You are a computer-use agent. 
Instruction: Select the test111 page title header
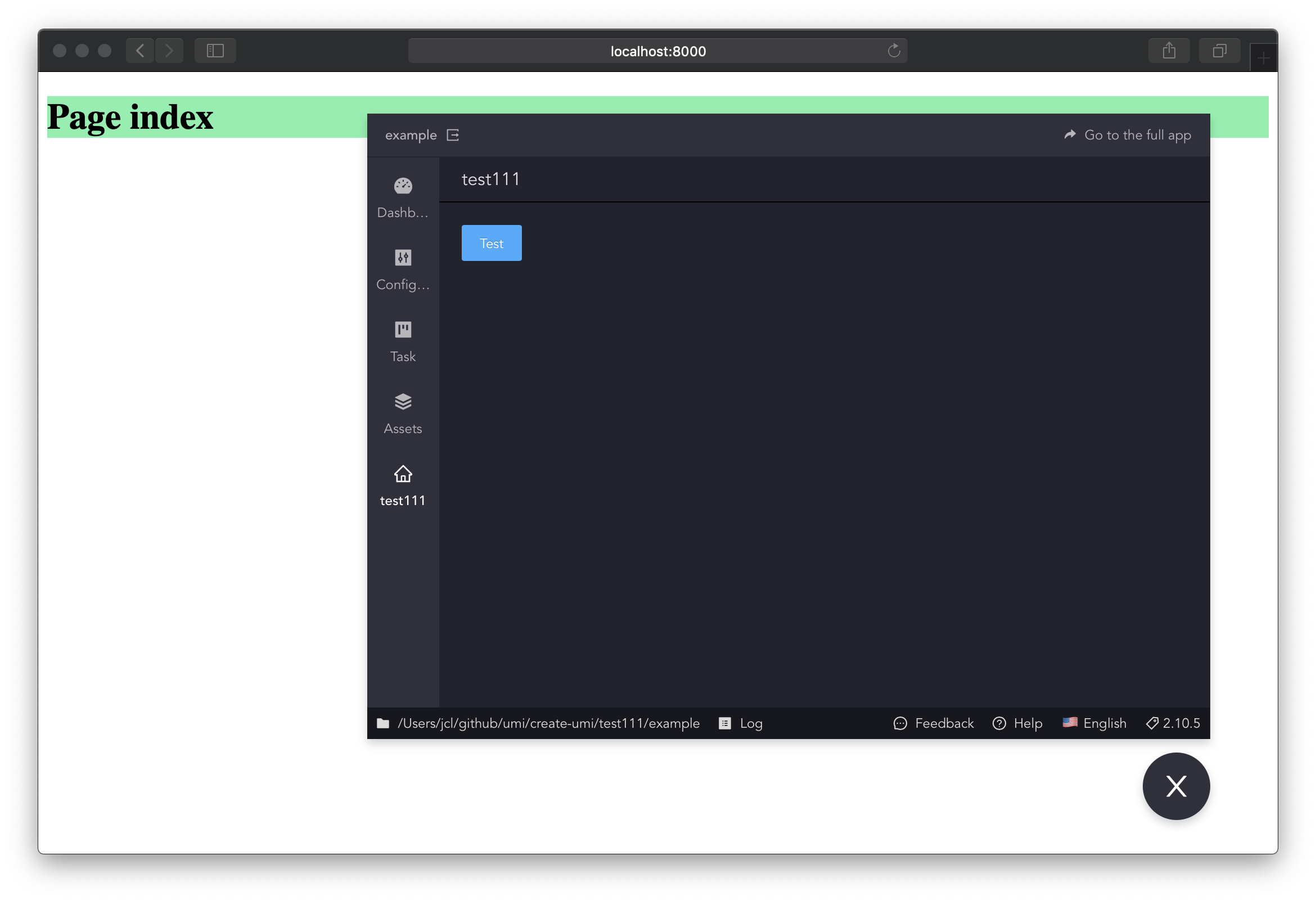tap(490, 179)
